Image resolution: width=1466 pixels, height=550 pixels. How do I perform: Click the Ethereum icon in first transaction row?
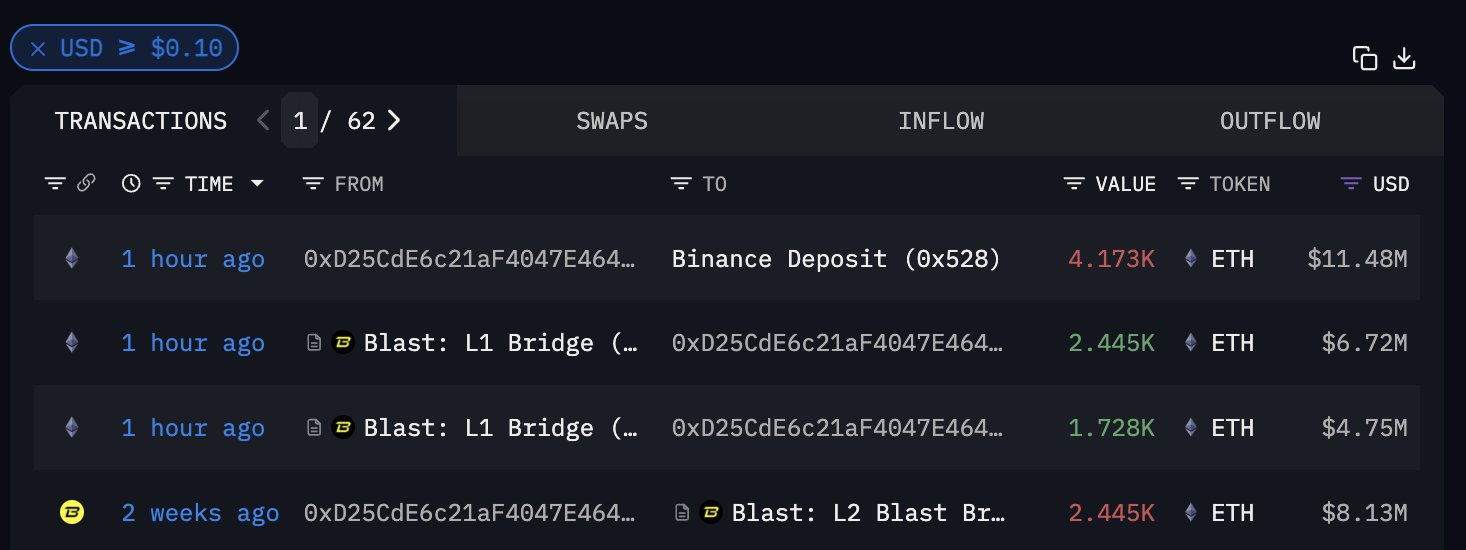71,259
